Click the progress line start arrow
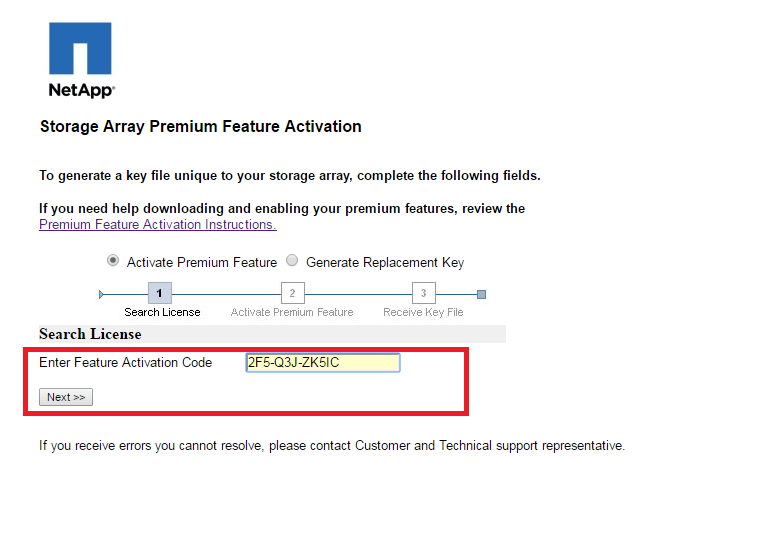The height and width of the screenshot is (537, 781). point(101,294)
